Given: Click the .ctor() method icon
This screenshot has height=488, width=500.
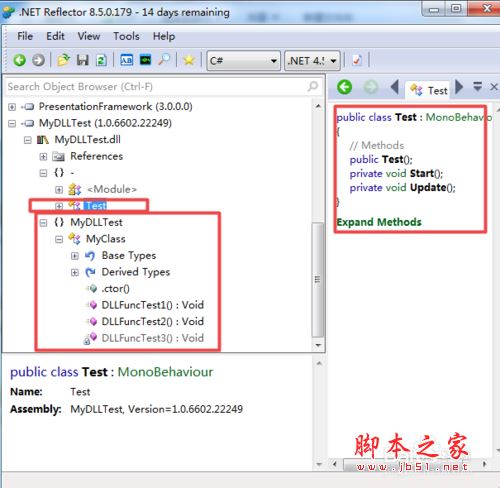Looking at the screenshot, I should click(92, 288).
